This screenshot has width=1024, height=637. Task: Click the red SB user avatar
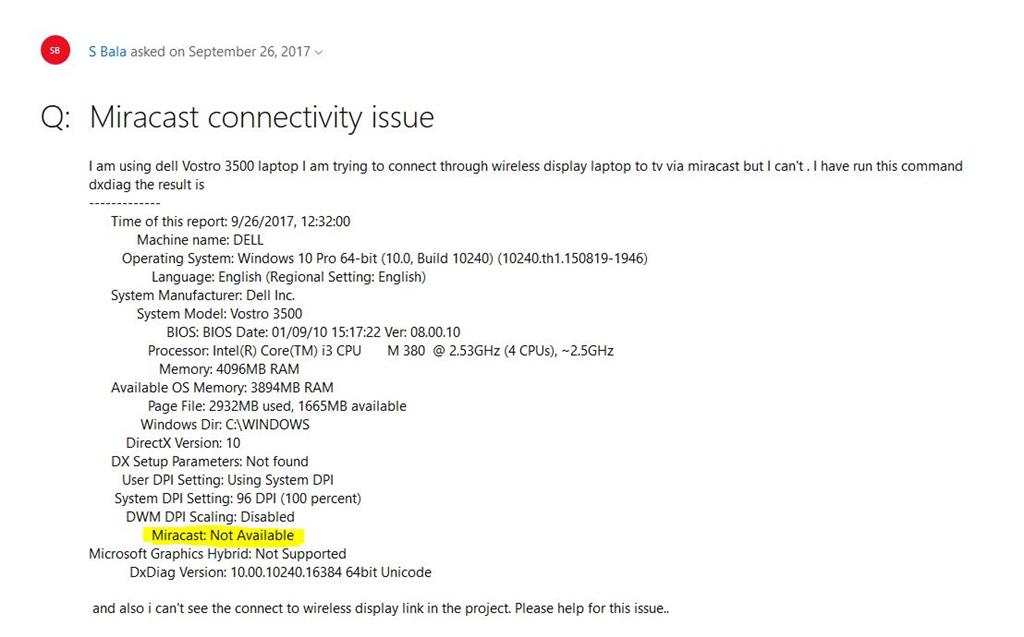[55, 50]
